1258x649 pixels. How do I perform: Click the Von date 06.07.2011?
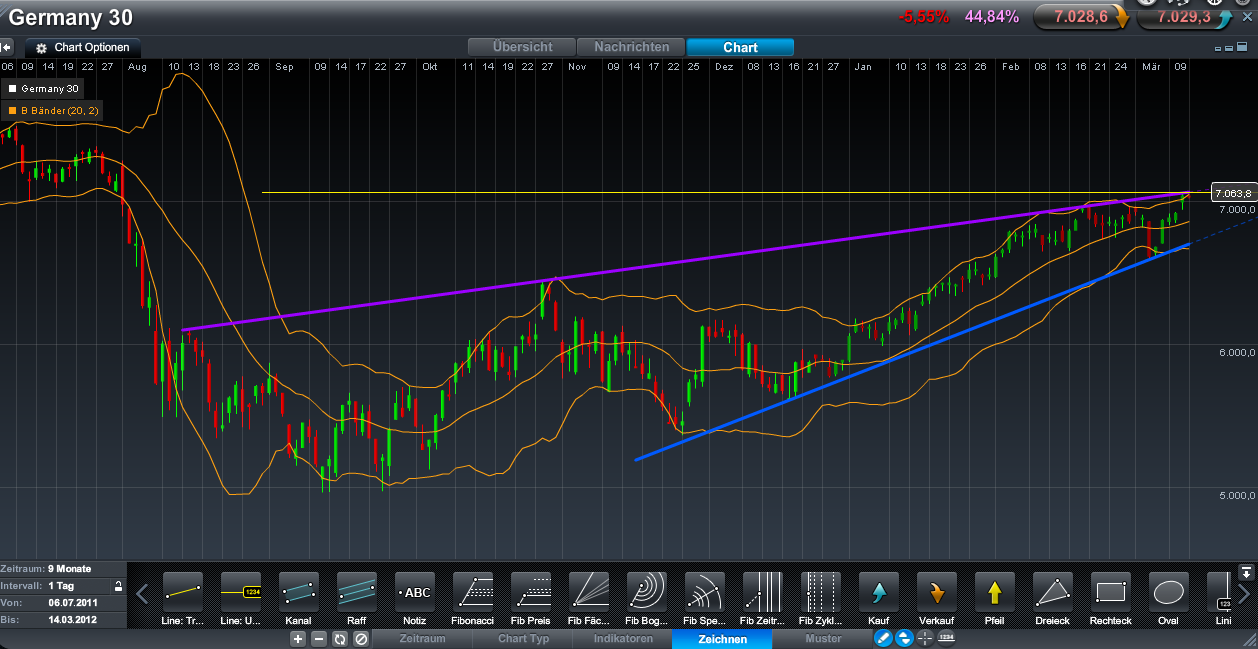click(x=71, y=603)
